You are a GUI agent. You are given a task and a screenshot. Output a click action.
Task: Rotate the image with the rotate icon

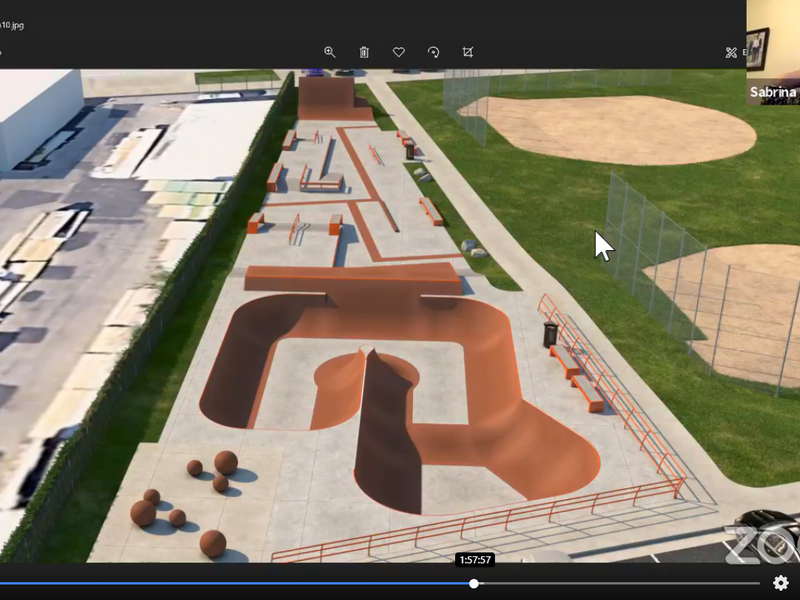click(433, 52)
